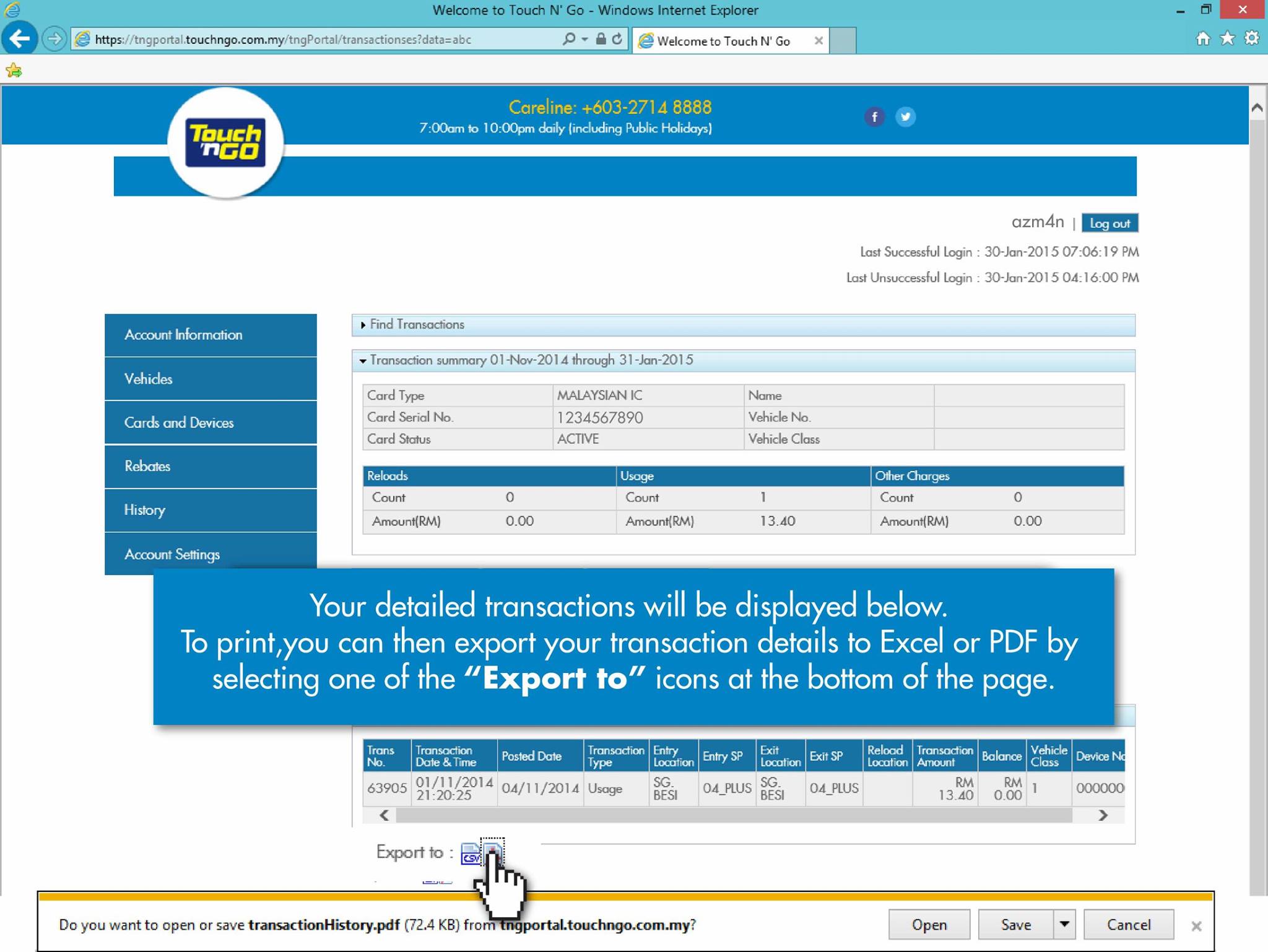Click the username azm4n
The height and width of the screenshot is (952, 1268).
pos(1038,222)
